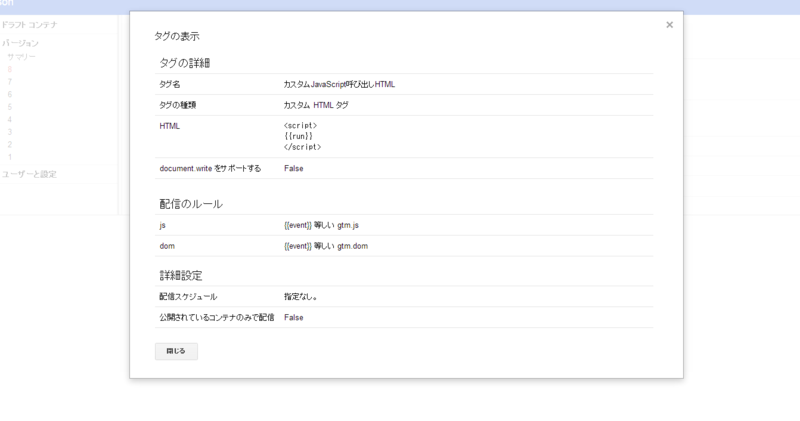
Task: Click the 公開されているコンテナのみで配信 label
Action: pos(217,317)
